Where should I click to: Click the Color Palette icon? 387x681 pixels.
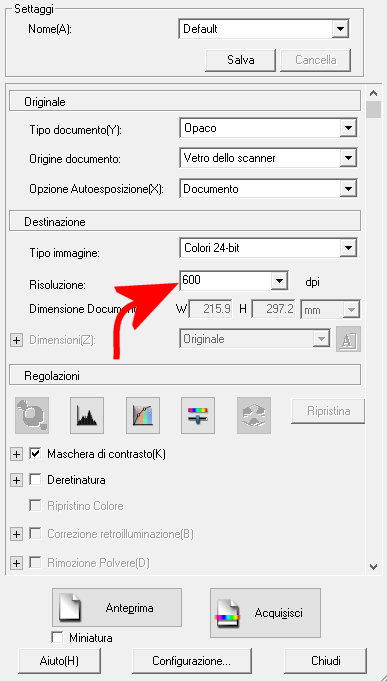coord(254,415)
